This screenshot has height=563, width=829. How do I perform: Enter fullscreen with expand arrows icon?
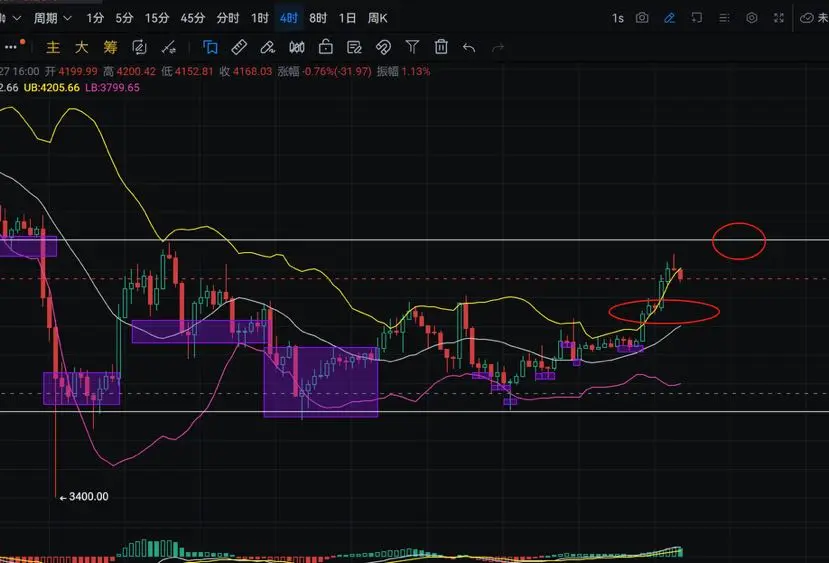point(779,18)
